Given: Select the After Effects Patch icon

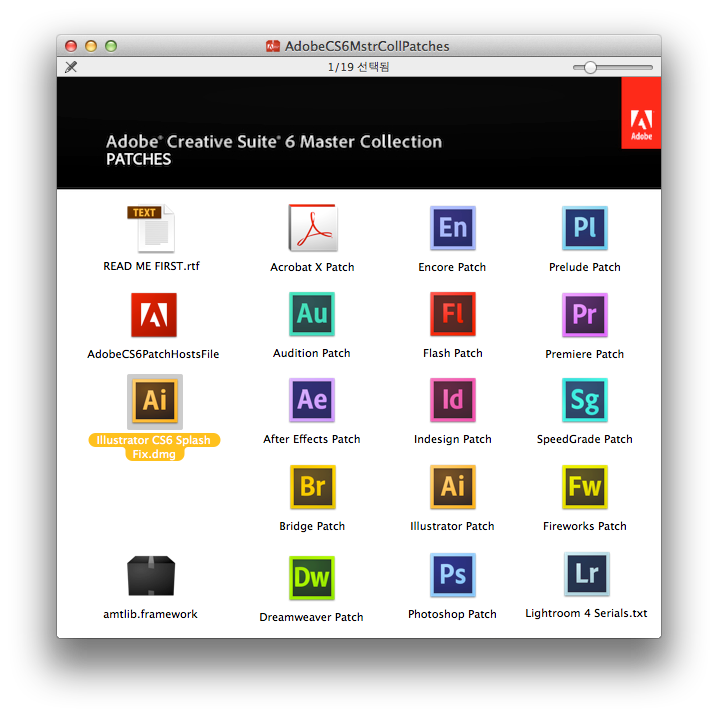Looking at the screenshot, I should point(312,400).
